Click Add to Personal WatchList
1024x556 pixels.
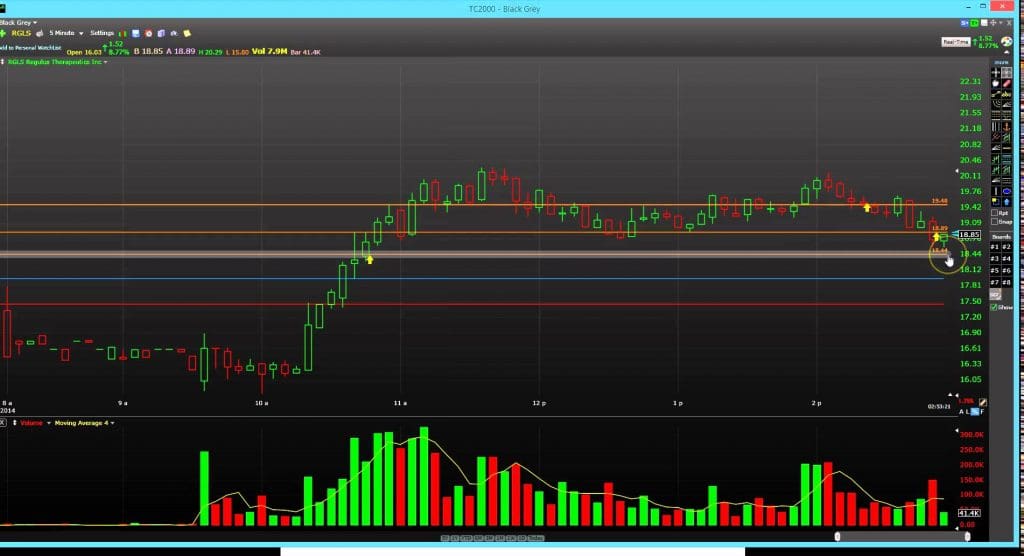pos(30,48)
